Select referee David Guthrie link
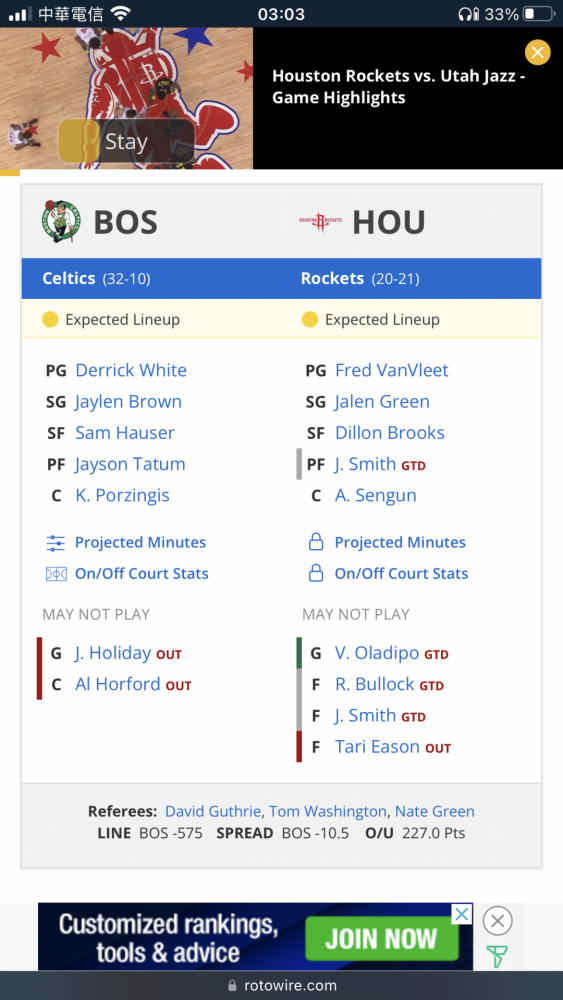 213,812
